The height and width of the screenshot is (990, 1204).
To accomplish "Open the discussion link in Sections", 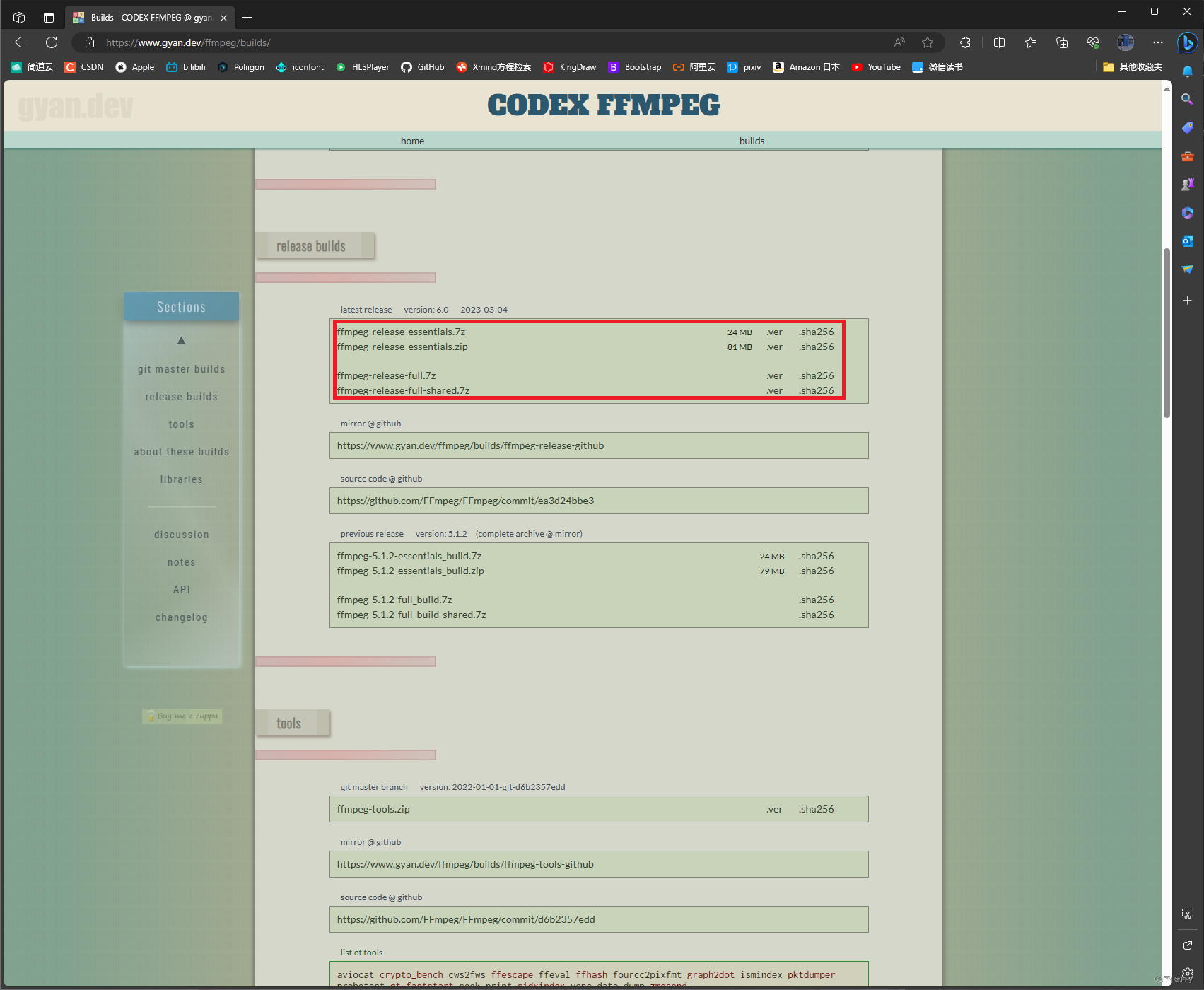I will (182, 535).
